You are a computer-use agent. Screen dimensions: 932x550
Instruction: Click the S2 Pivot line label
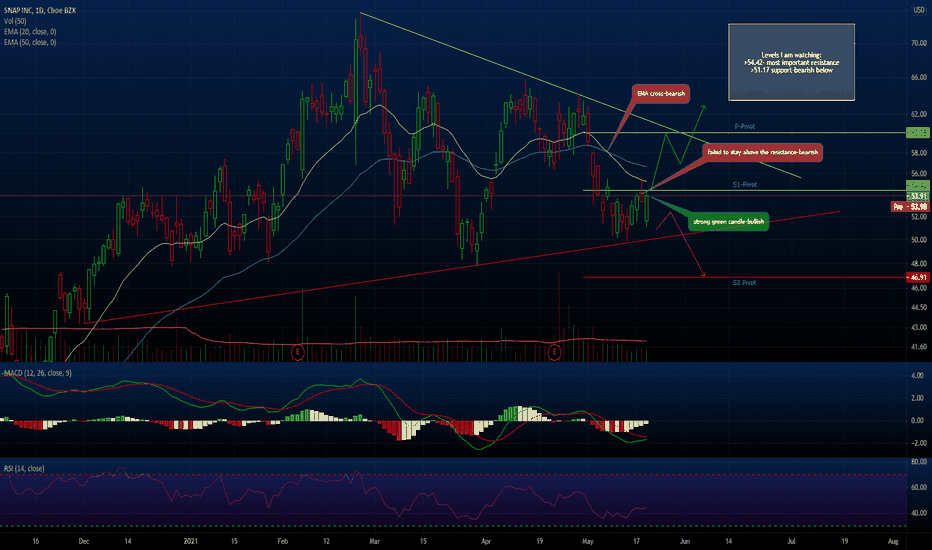(x=744, y=283)
